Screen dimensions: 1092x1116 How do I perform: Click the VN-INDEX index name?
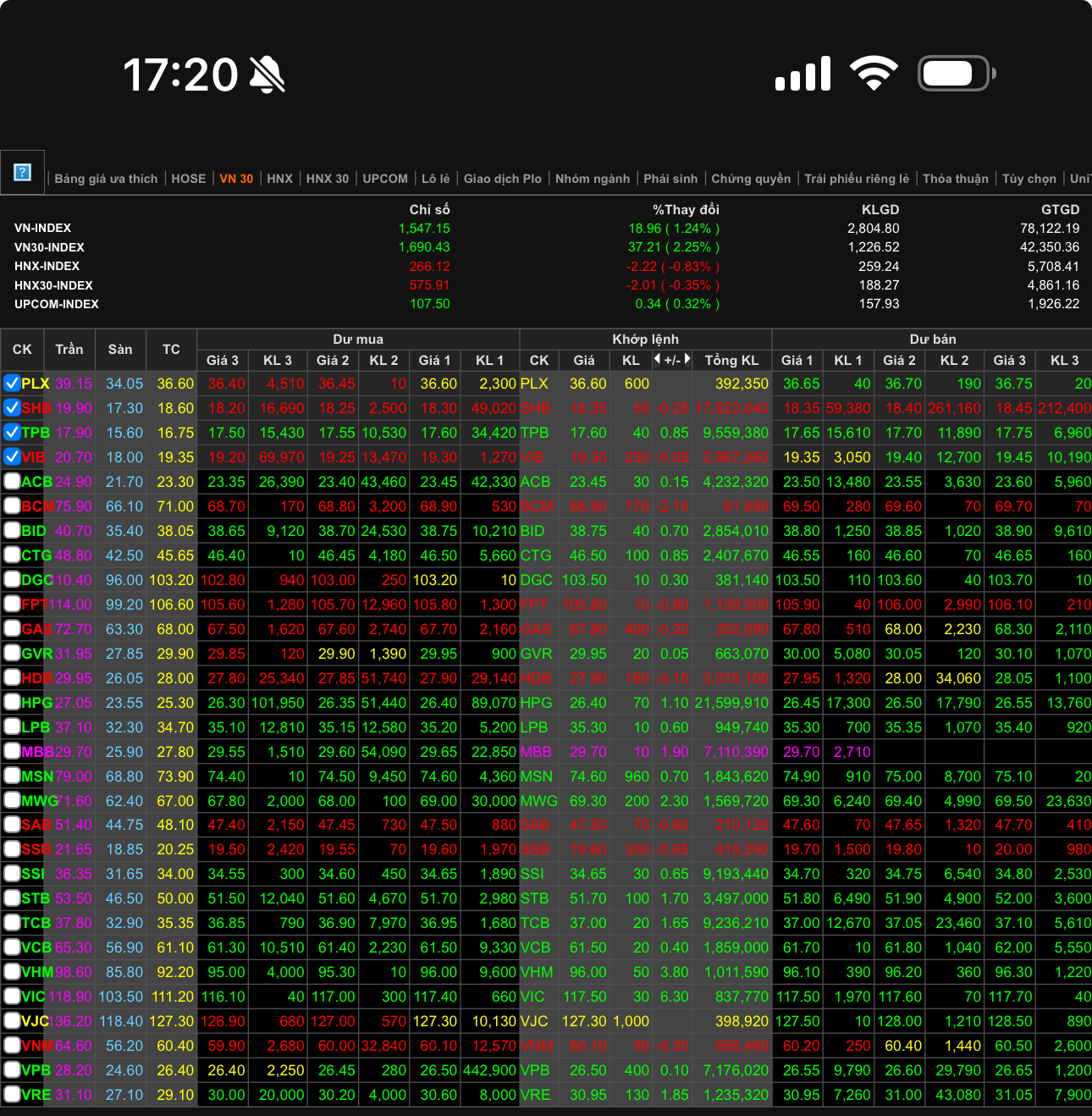tap(43, 228)
